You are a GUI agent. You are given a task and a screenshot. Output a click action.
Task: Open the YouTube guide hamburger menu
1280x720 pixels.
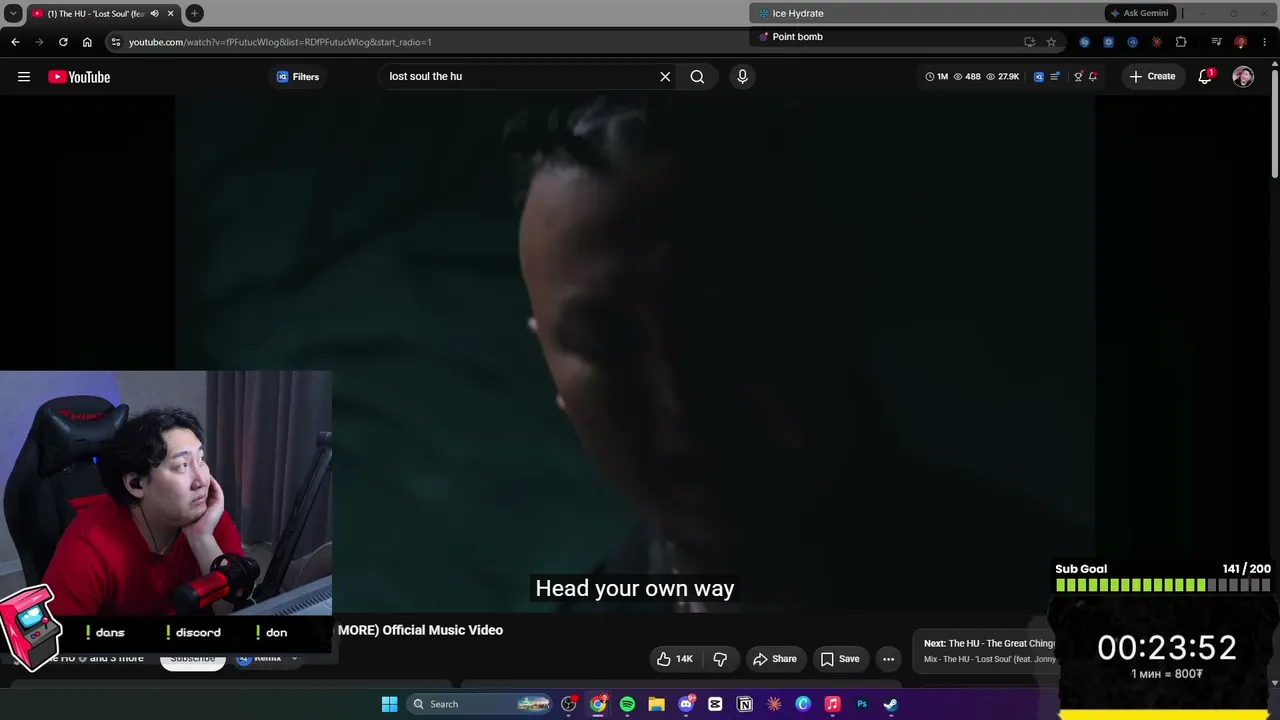point(24,77)
